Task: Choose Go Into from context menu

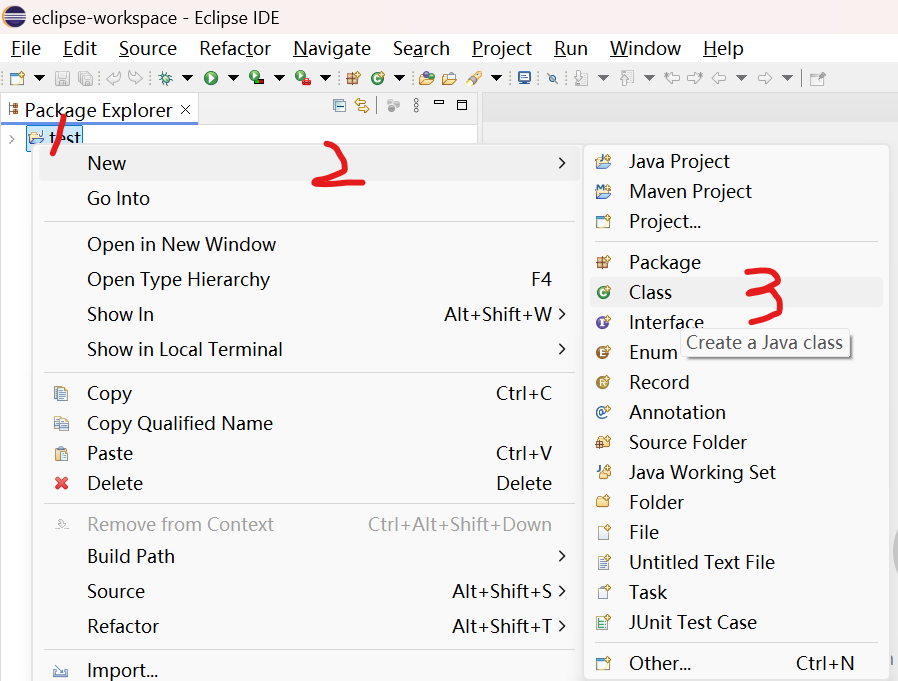Action: tap(309, 198)
